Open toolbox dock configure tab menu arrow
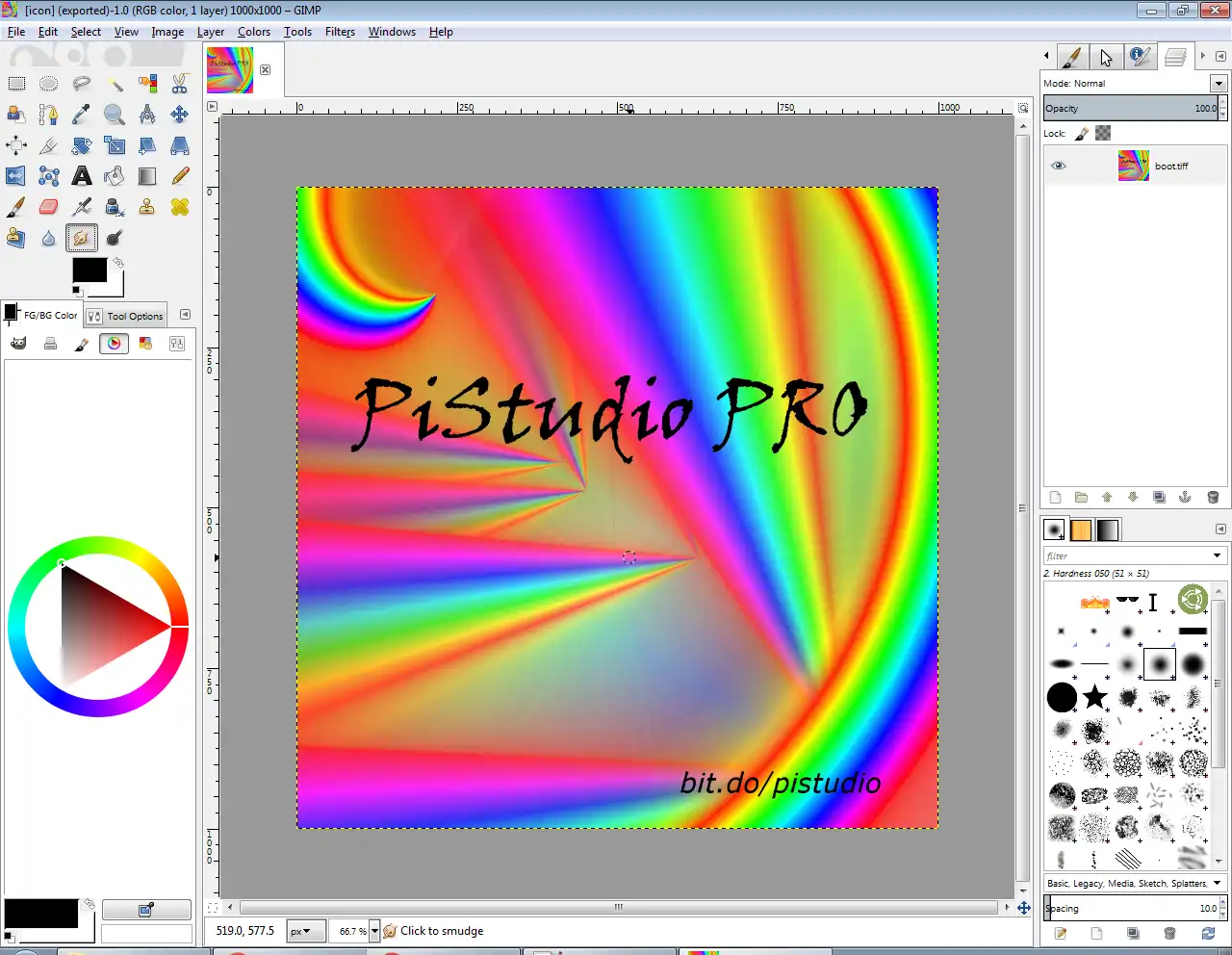 point(185,315)
